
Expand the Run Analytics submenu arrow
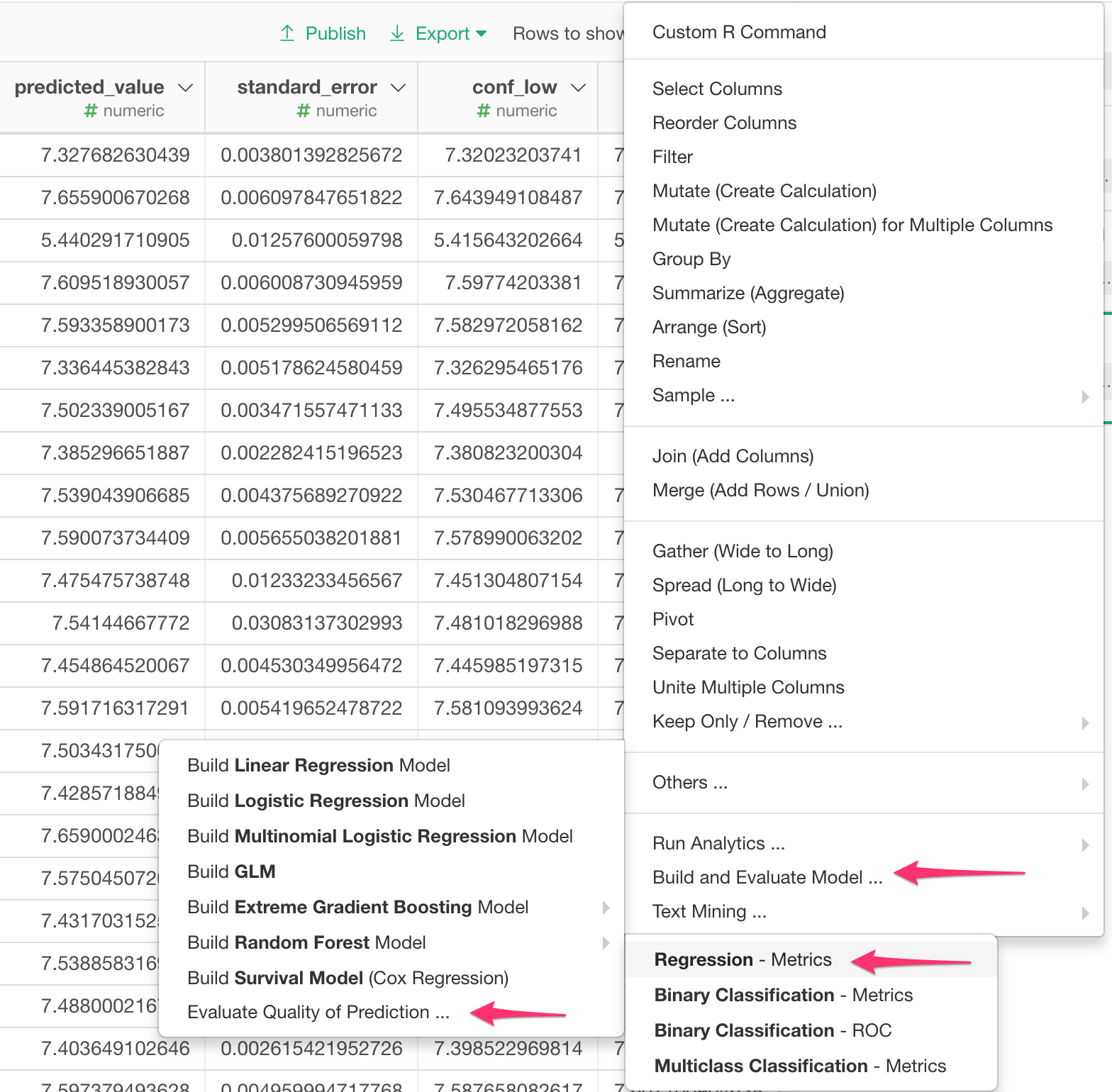click(1085, 845)
